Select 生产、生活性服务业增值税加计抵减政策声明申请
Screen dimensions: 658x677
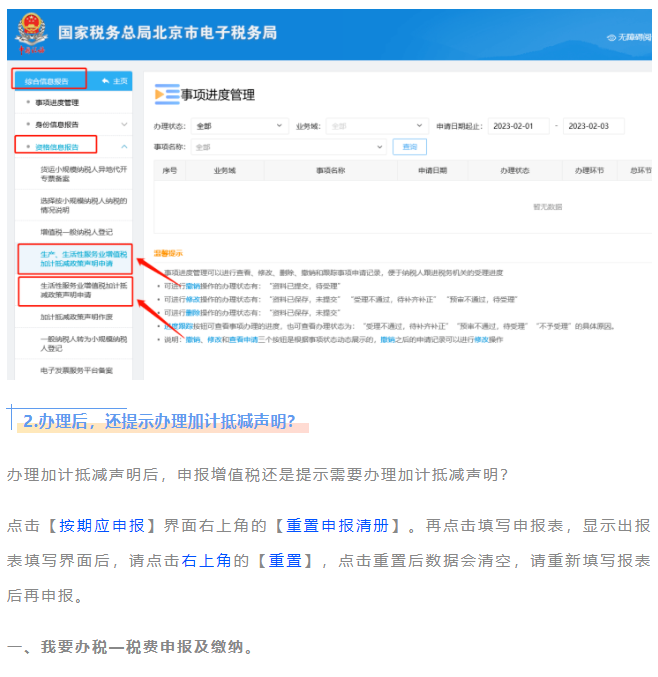coord(82,260)
